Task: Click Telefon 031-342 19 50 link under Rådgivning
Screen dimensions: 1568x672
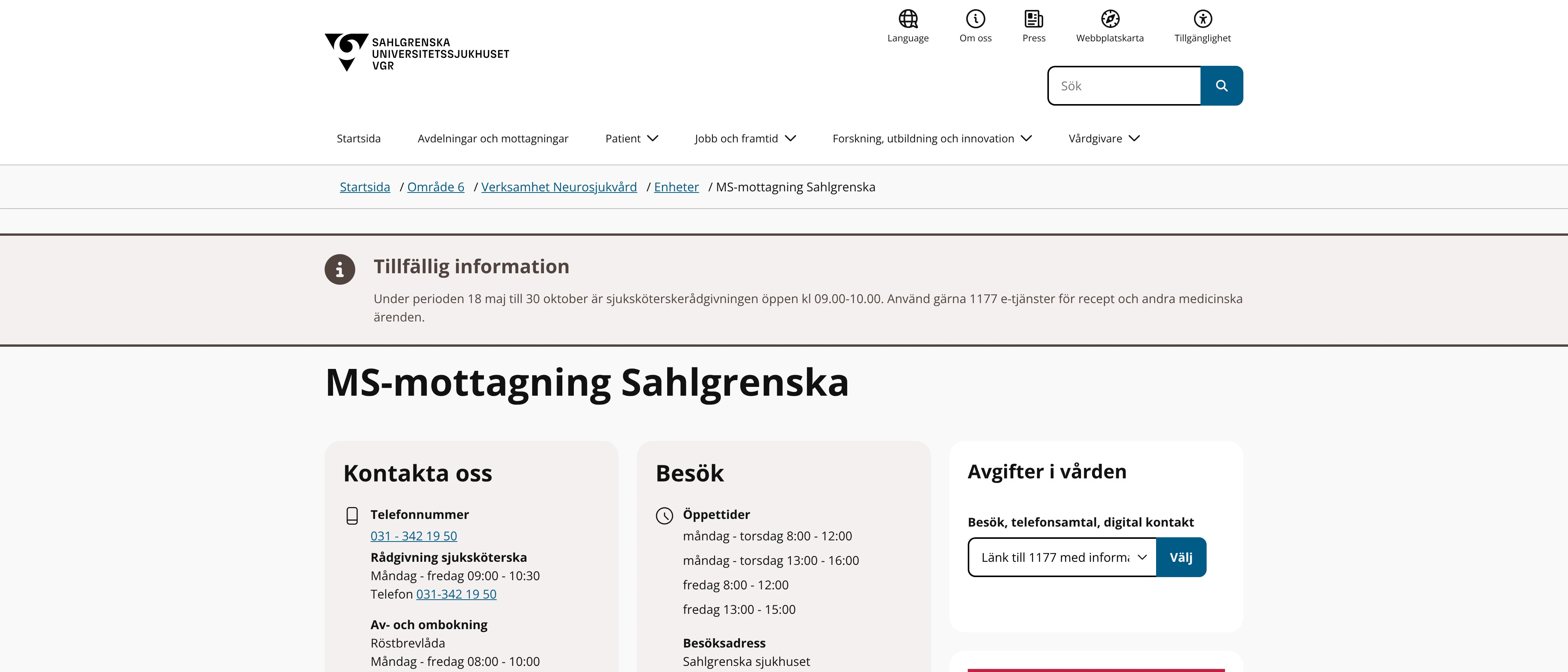Action: point(456,594)
